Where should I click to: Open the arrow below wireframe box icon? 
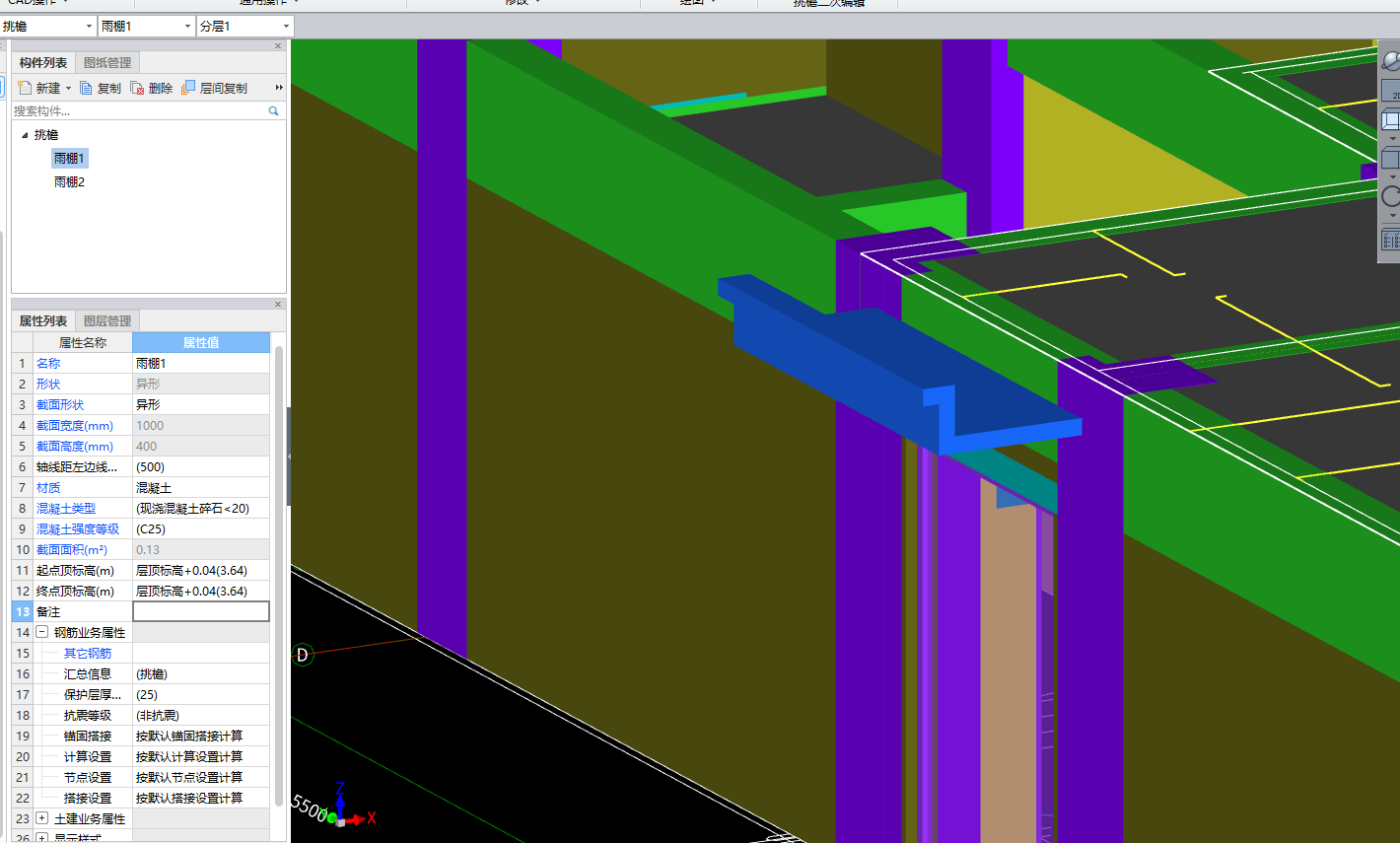point(1392,138)
